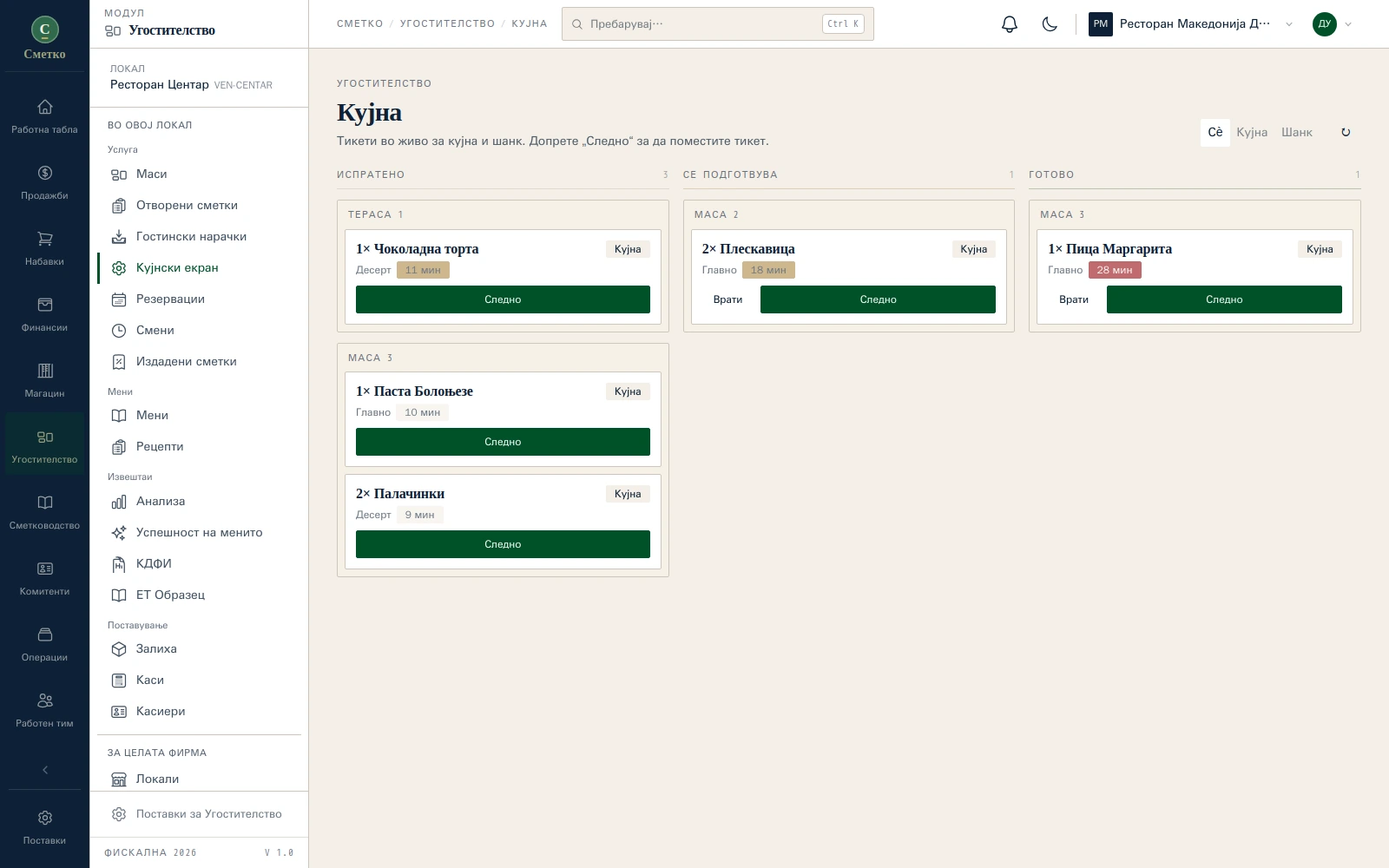This screenshot has height=868, width=1389.
Task: Open Финансии module icon
Action: [x=44, y=315]
